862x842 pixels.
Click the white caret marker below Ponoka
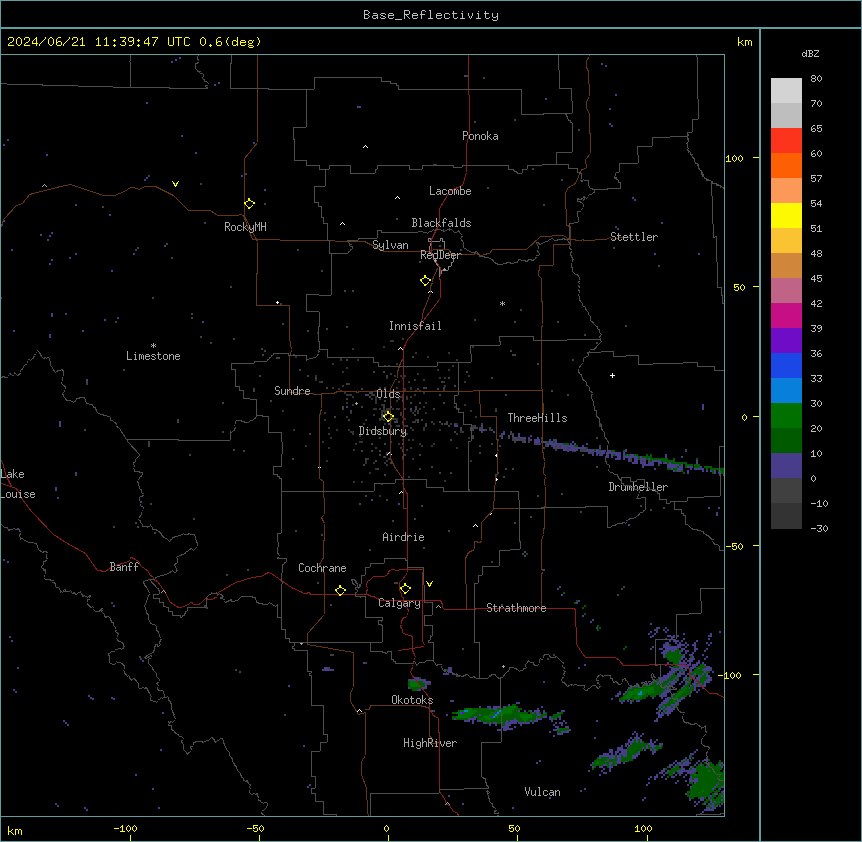point(366,147)
